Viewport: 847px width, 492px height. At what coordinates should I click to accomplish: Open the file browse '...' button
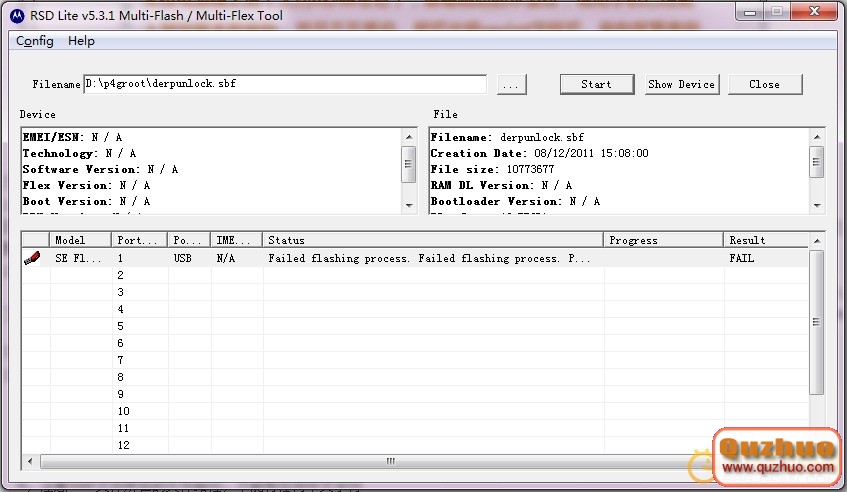point(511,85)
